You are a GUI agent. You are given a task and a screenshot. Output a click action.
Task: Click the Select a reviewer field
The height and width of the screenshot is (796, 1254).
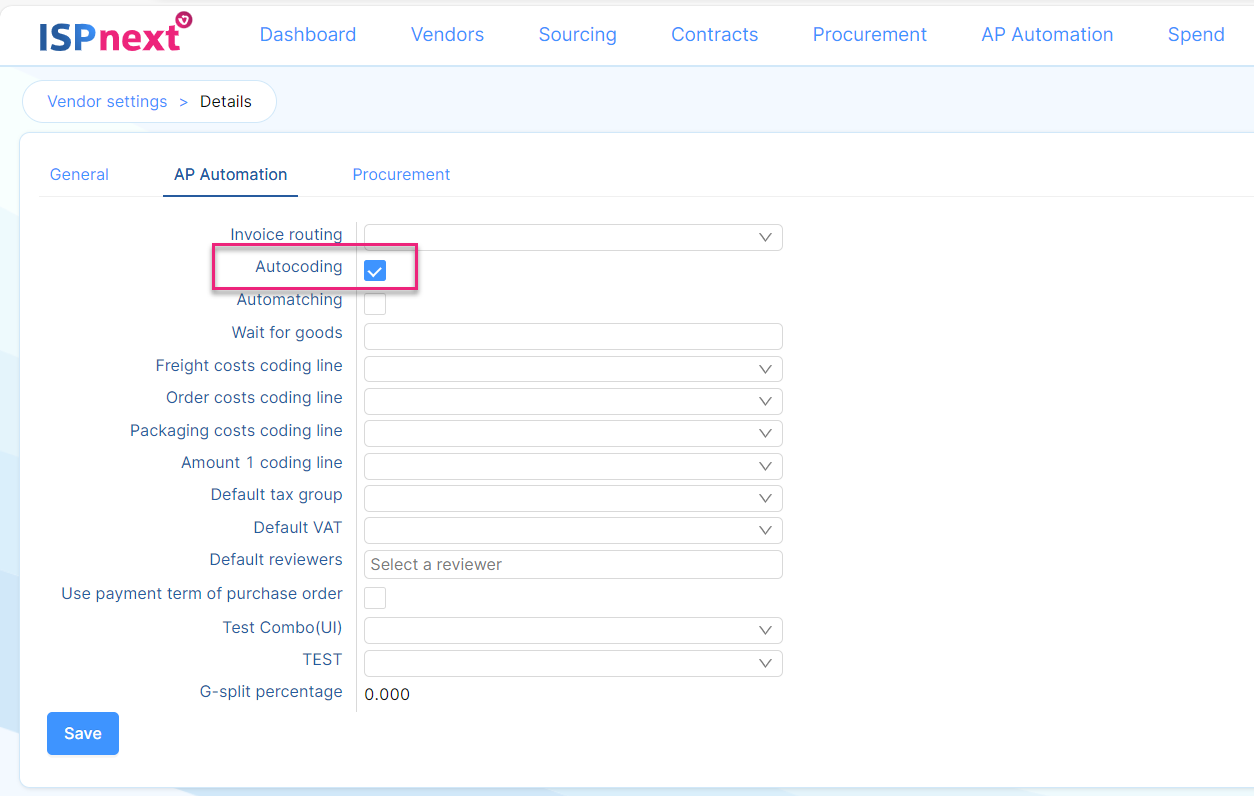click(573, 564)
